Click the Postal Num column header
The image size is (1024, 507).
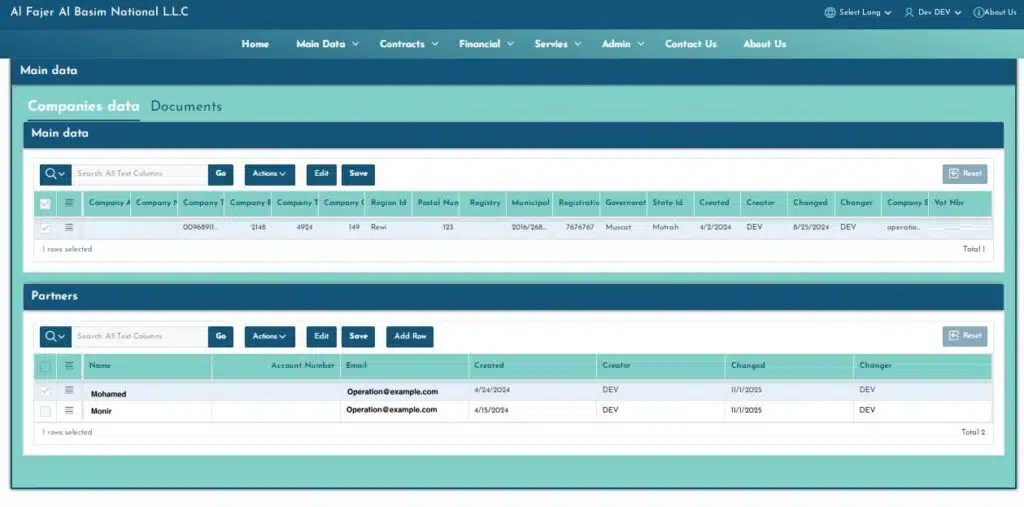point(436,203)
